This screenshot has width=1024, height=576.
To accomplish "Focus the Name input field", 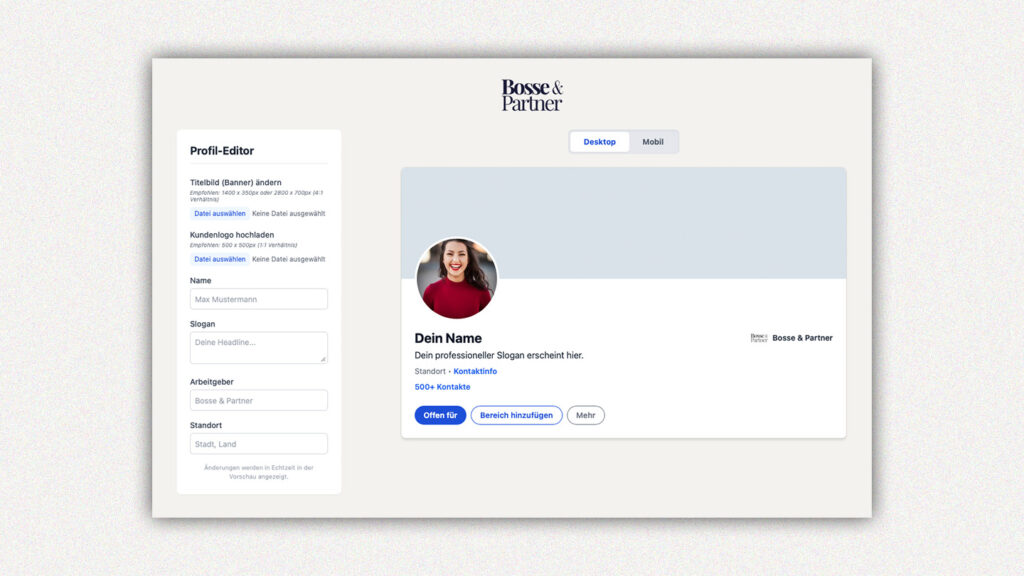I will (x=259, y=299).
